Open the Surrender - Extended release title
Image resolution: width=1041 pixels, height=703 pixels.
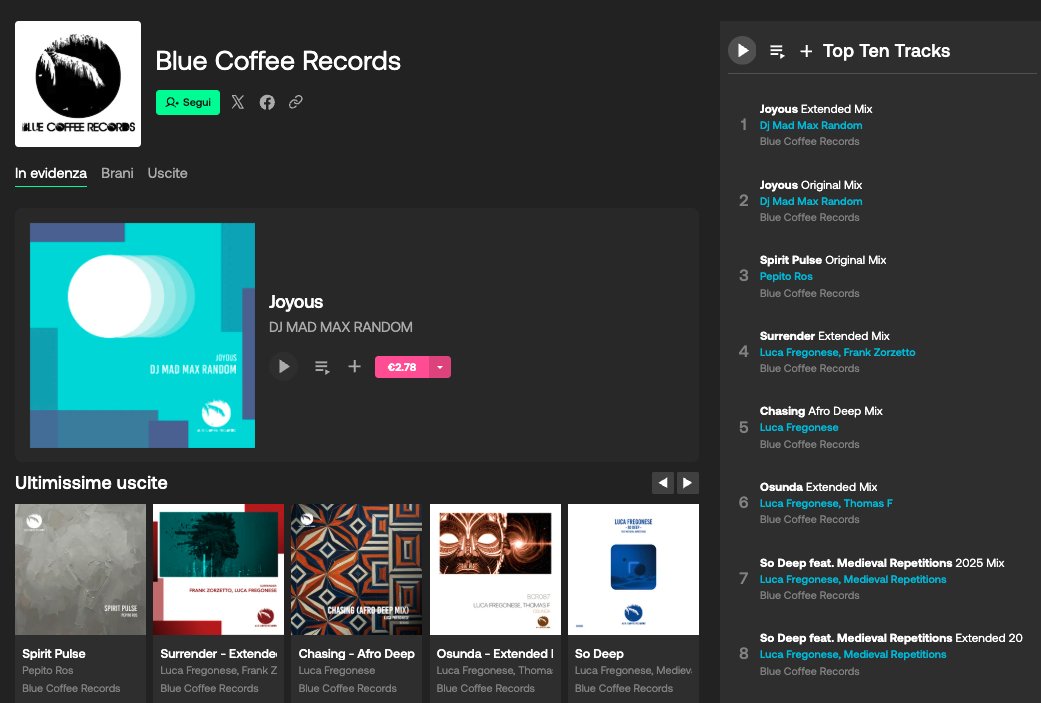218,654
